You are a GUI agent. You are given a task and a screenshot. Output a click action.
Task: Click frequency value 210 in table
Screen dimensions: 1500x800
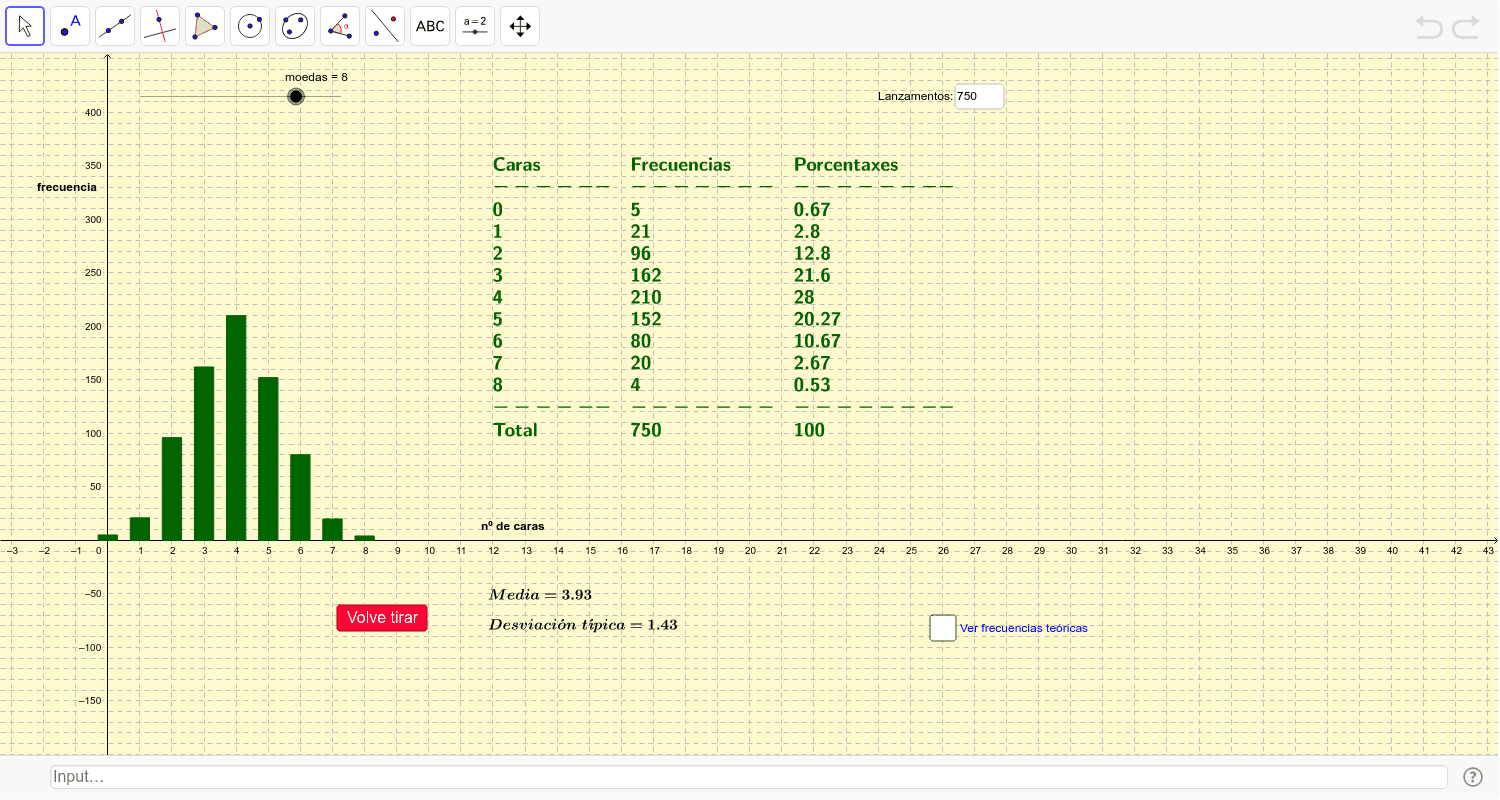pos(646,298)
